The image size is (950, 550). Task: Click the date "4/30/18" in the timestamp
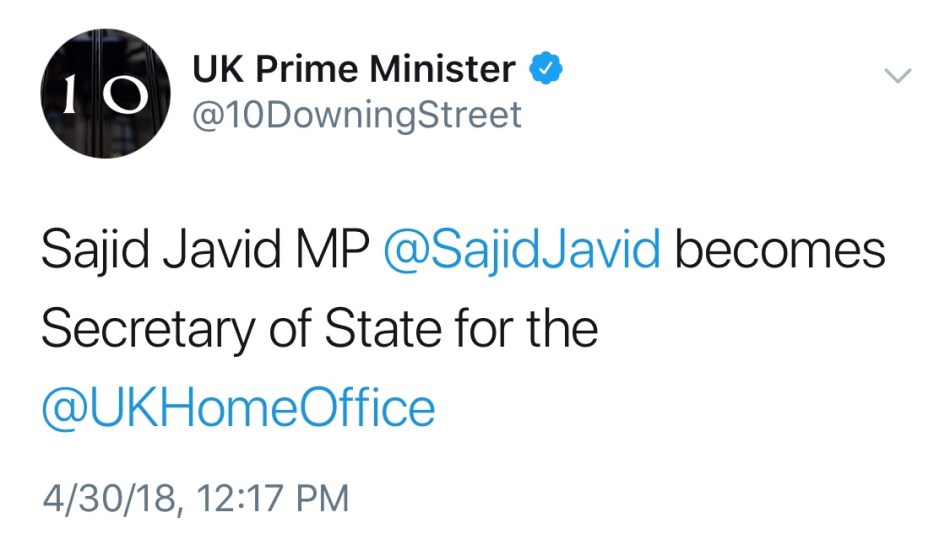pos(105,497)
